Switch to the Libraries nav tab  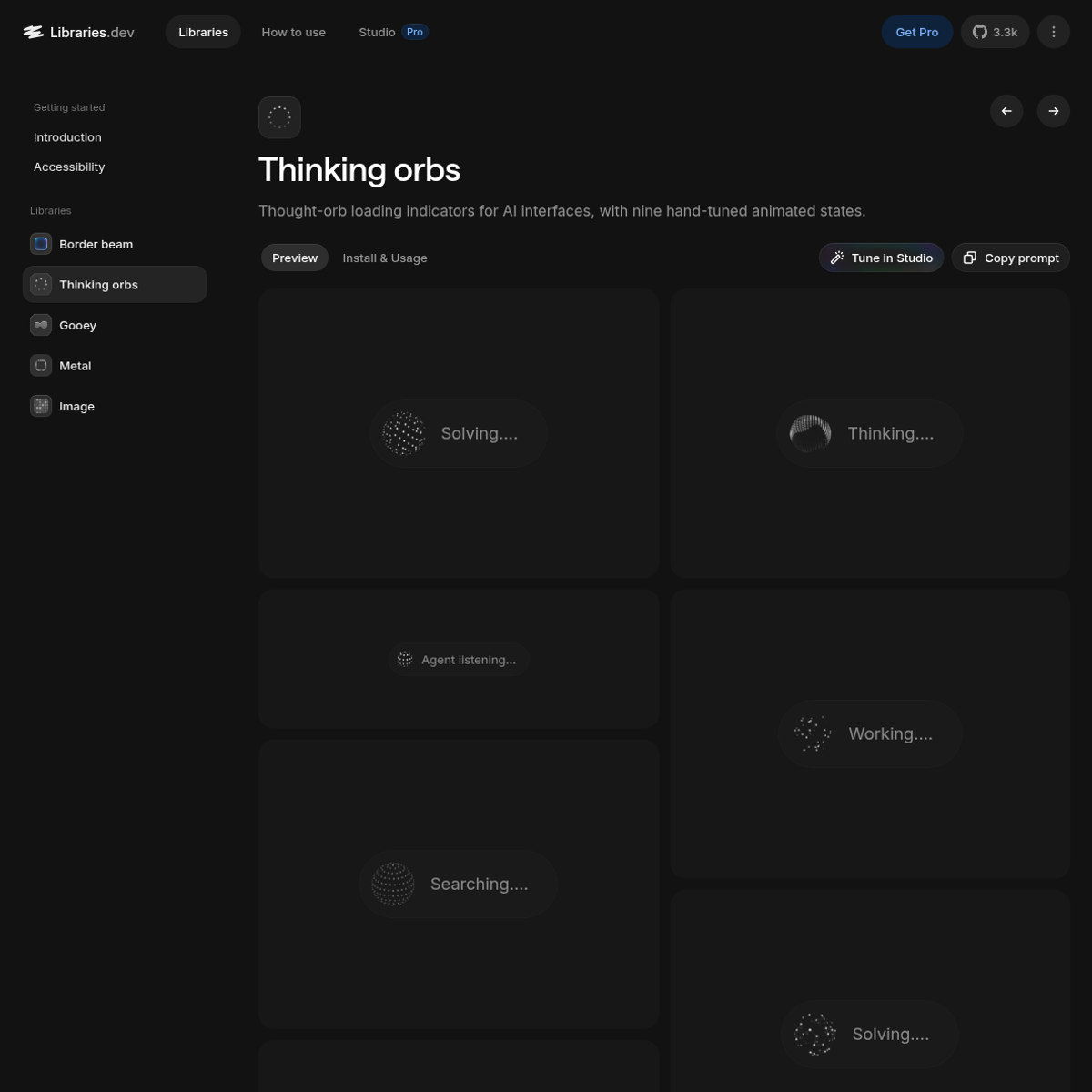(203, 32)
